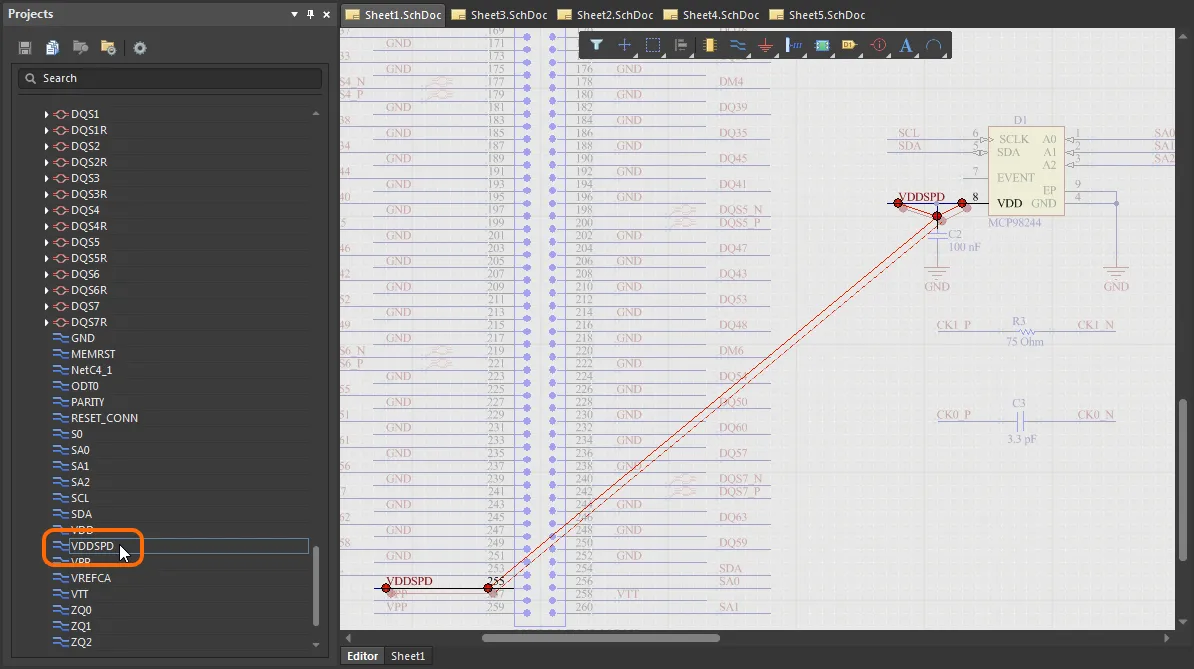Select the RESET_CONN net
This screenshot has width=1194, height=669.
(x=104, y=418)
